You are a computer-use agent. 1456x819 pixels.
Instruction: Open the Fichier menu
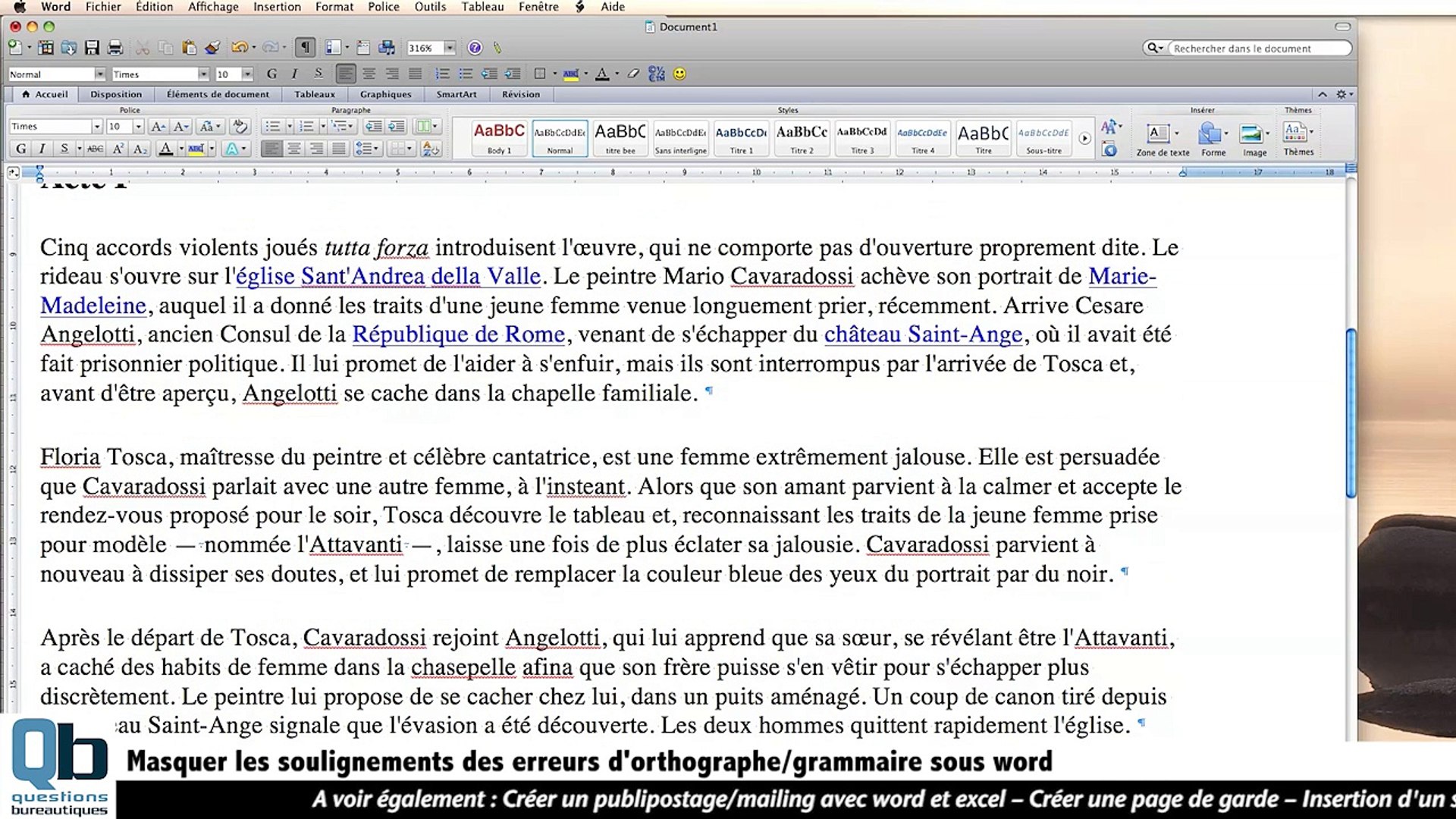103,7
